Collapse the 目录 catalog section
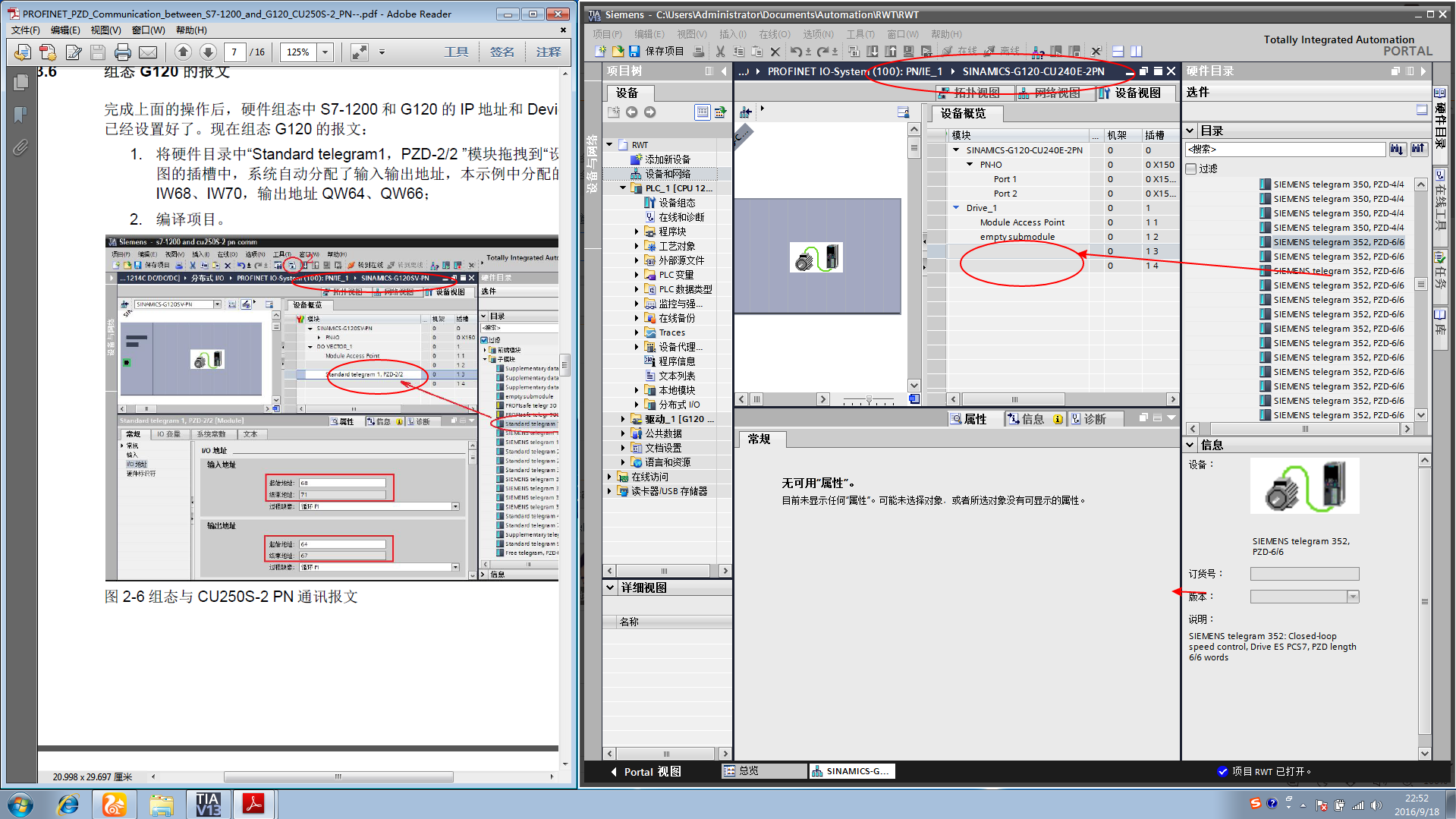1456x819 pixels. 1190,131
